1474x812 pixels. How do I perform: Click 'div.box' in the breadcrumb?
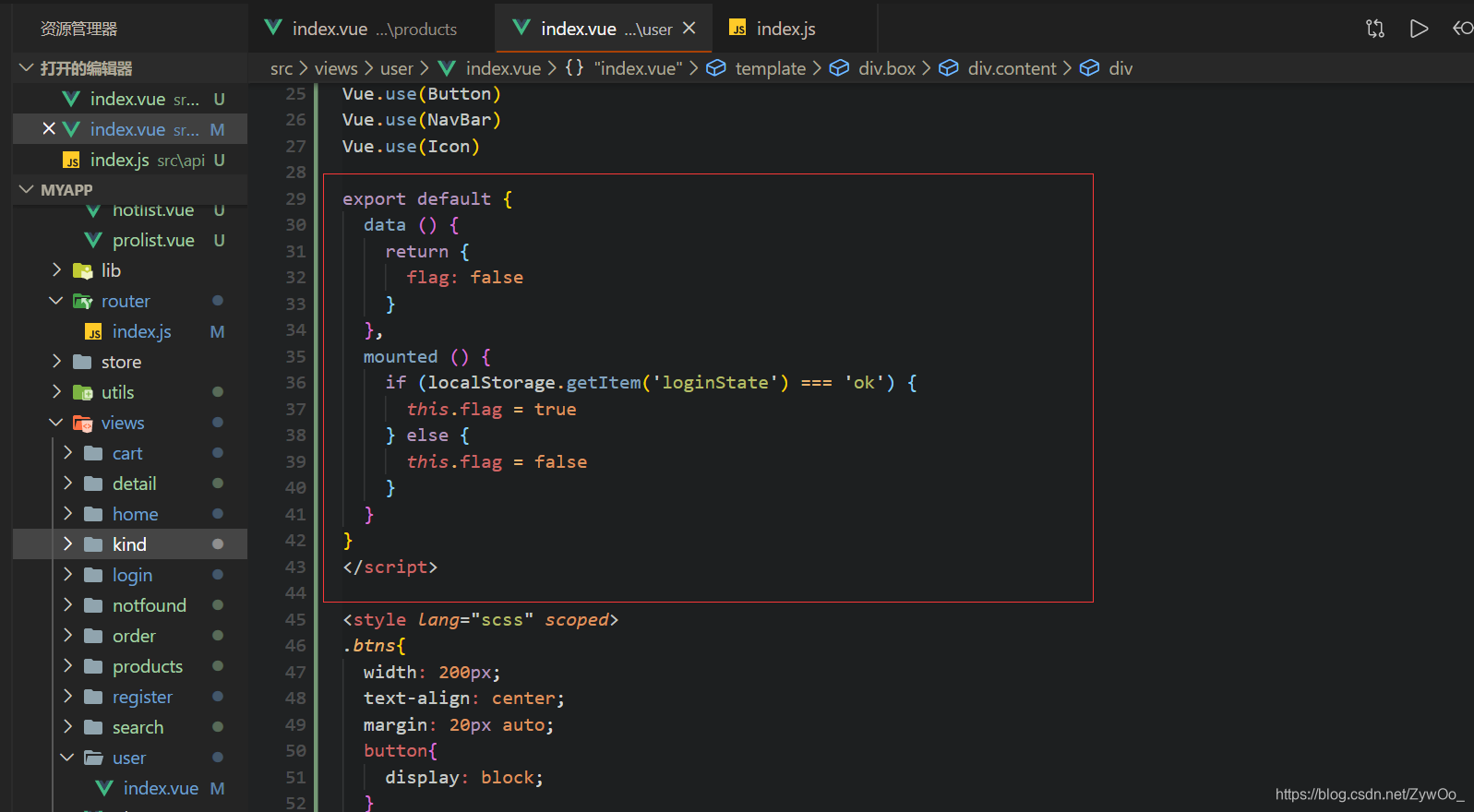pos(887,68)
